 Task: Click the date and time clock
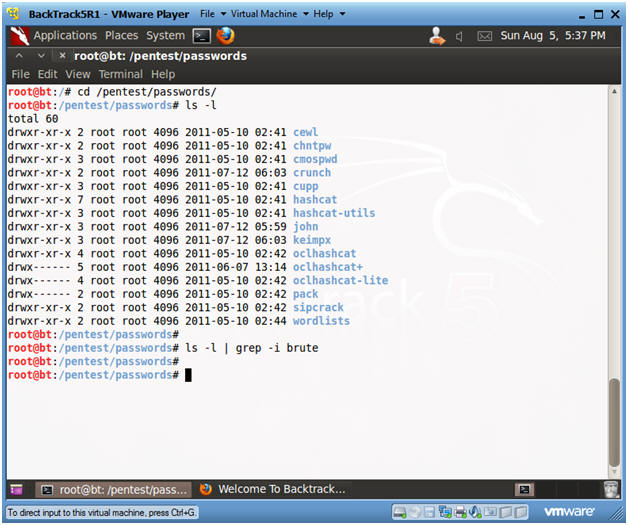pos(553,36)
